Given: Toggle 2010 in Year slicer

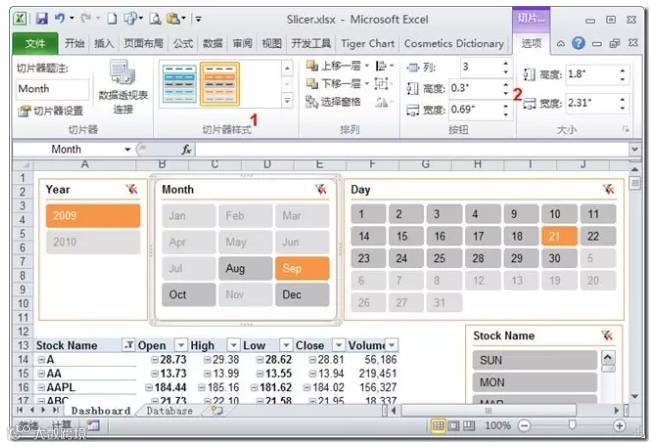Looking at the screenshot, I should coord(93,242).
